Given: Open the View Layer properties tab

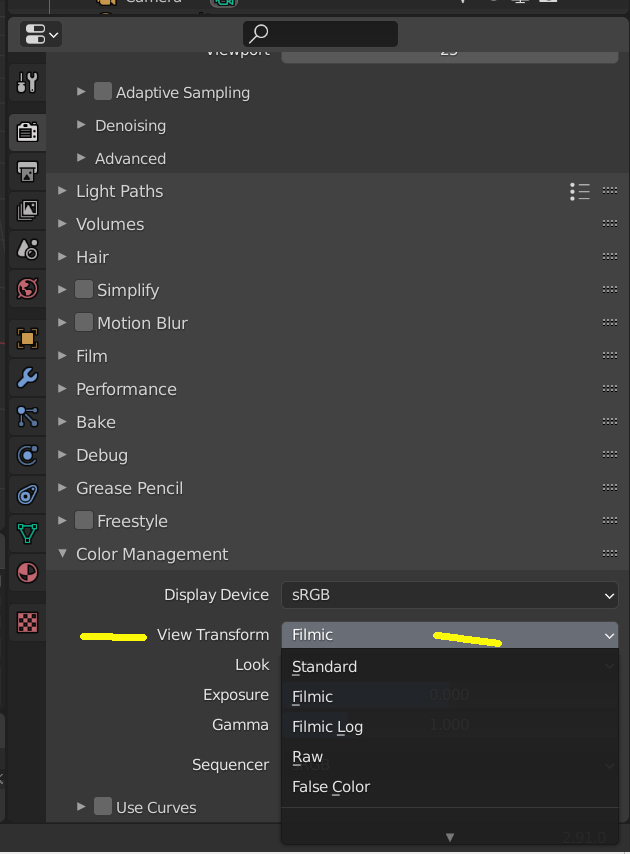Looking at the screenshot, I should 27,210.
